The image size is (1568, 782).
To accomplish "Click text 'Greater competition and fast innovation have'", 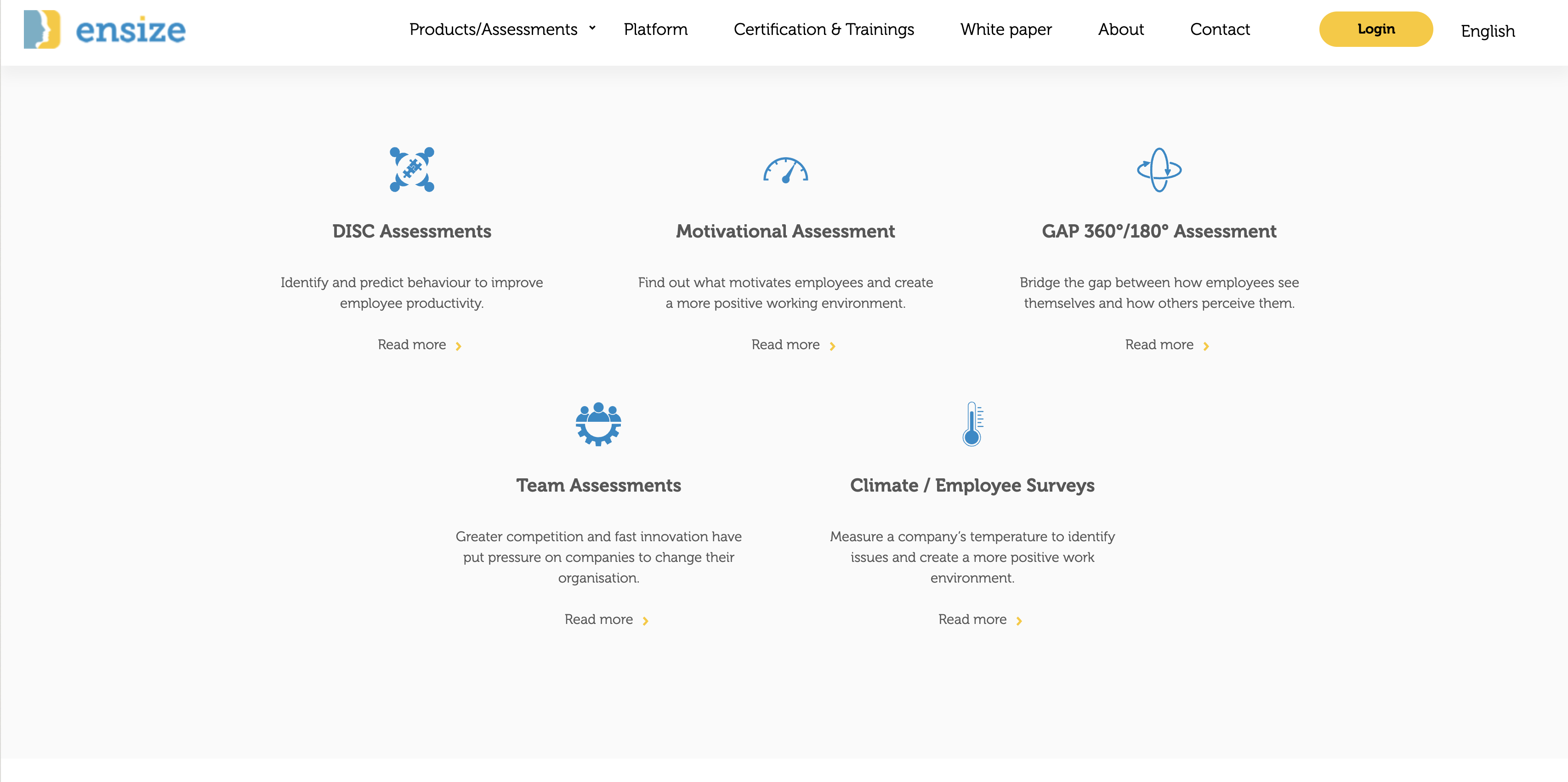I will [x=598, y=537].
